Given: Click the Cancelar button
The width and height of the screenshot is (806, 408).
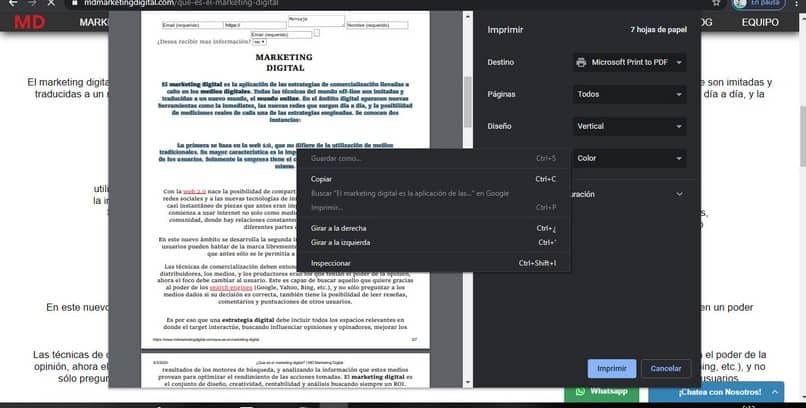Looking at the screenshot, I should 666,368.
